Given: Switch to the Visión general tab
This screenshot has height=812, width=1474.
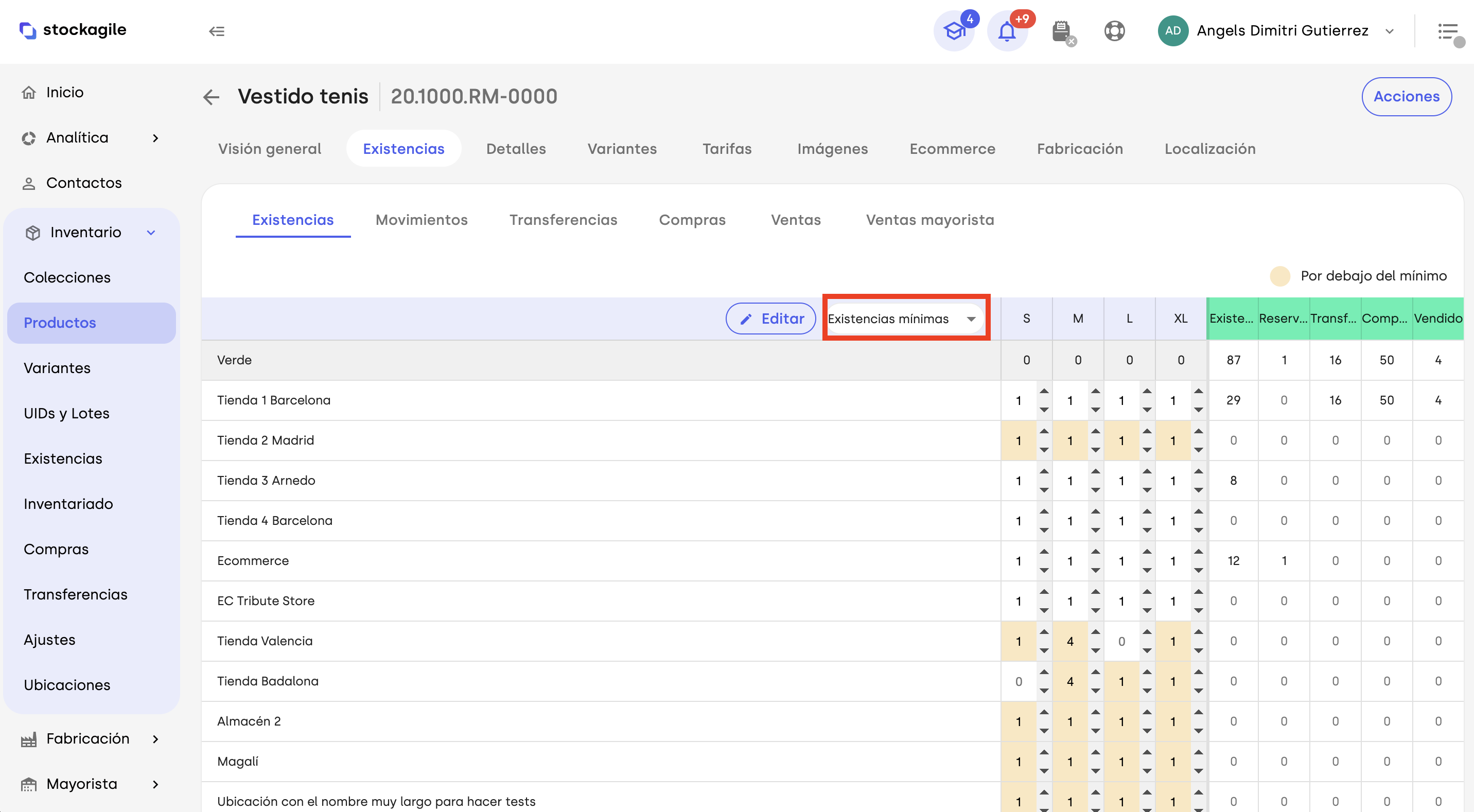Looking at the screenshot, I should click(x=270, y=149).
